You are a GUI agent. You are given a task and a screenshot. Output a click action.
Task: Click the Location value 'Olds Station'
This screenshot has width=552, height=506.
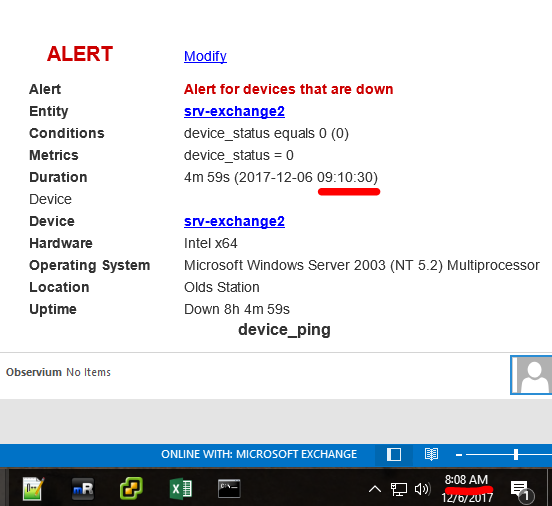[221, 287]
